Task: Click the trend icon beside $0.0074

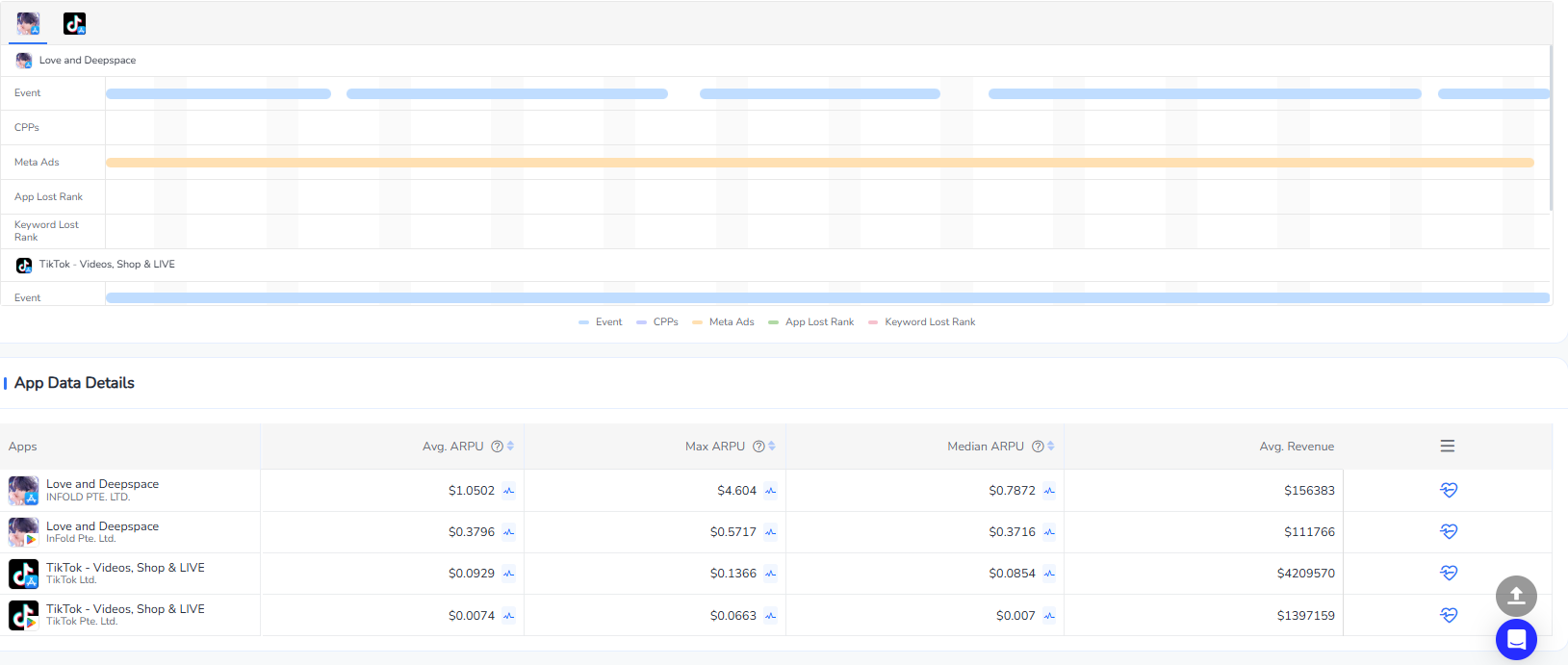Action: [508, 616]
